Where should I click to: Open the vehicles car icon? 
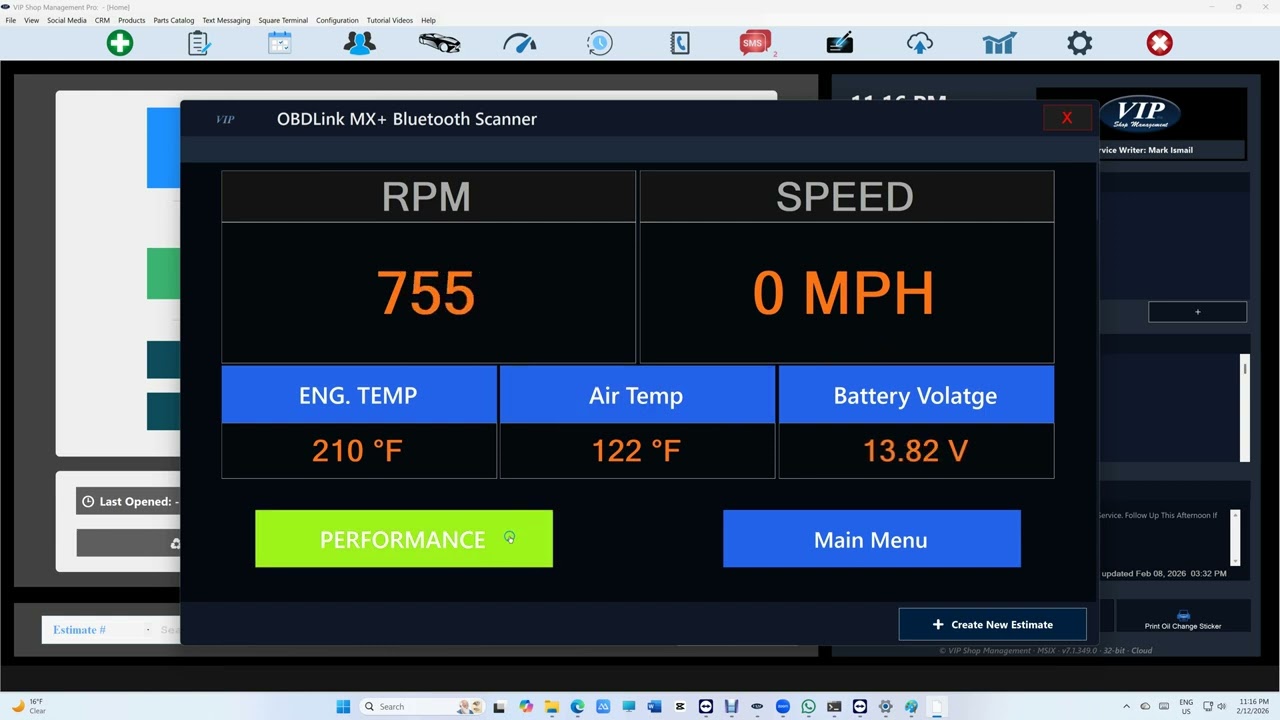pyautogui.click(x=439, y=43)
